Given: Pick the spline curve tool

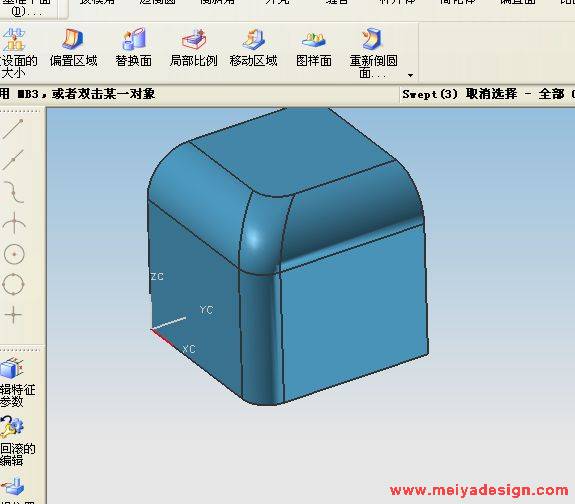Looking at the screenshot, I should click(14, 192).
